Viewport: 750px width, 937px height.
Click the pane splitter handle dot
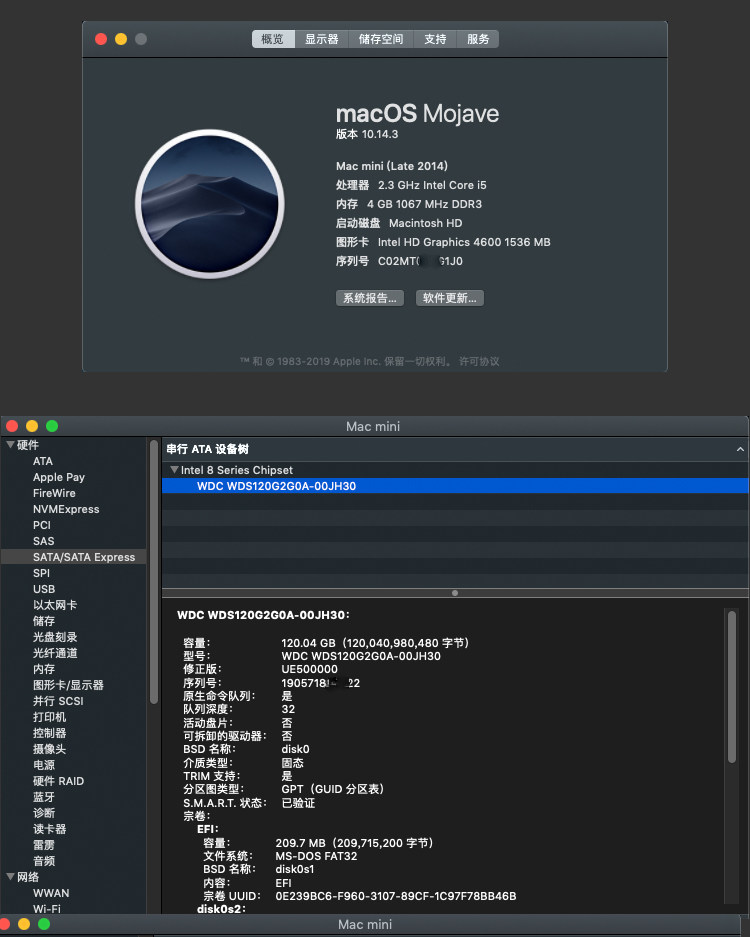coord(455,593)
